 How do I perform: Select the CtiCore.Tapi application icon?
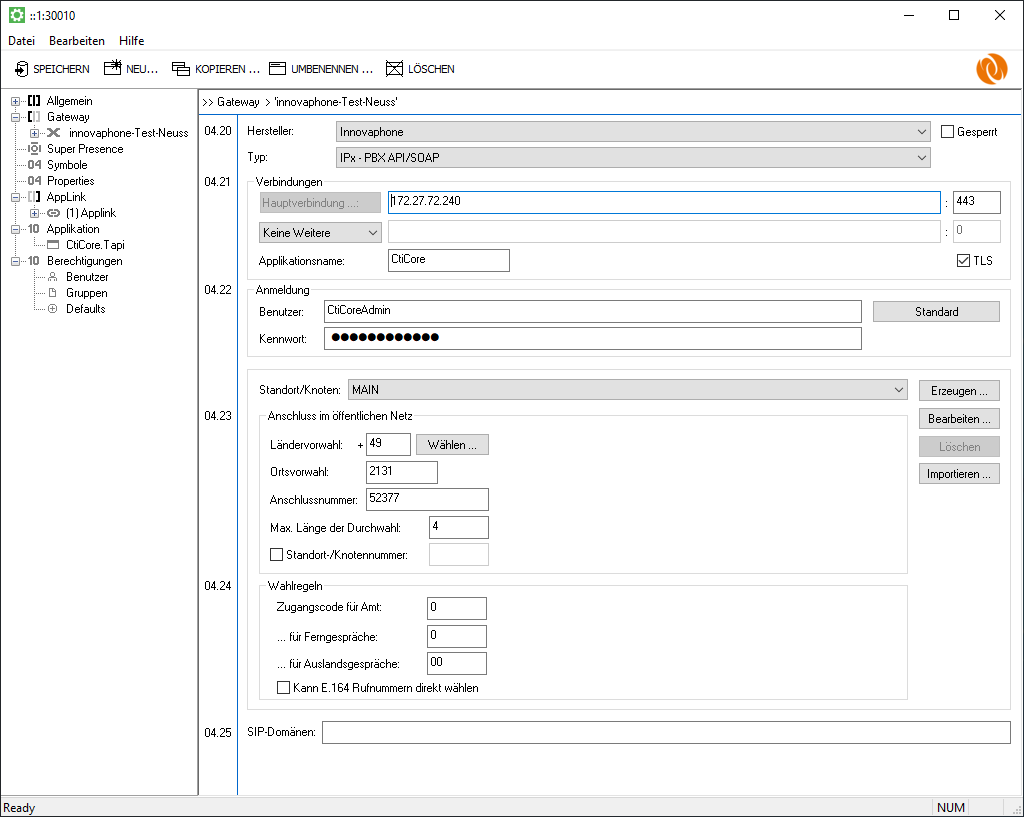point(54,245)
